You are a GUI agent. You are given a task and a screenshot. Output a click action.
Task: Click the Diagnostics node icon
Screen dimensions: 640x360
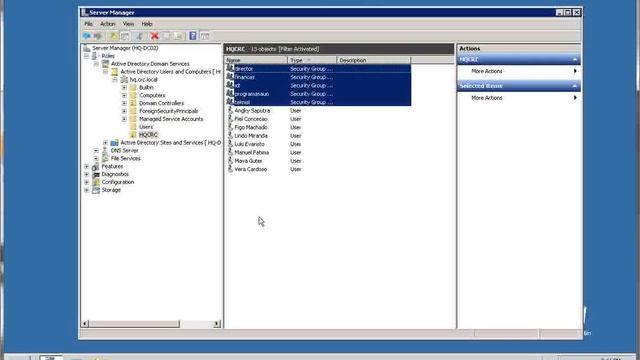tap(96, 174)
